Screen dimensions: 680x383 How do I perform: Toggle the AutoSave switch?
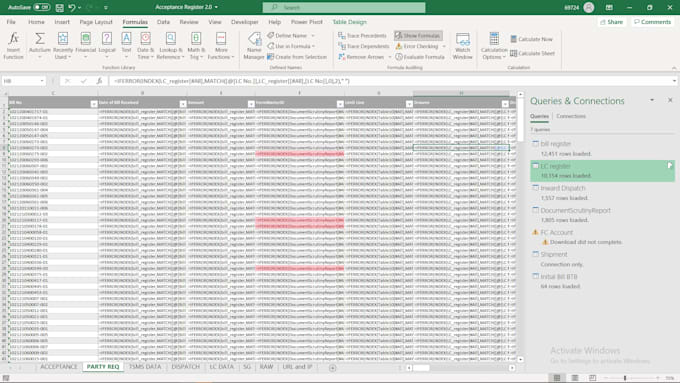pyautogui.click(x=42, y=7)
